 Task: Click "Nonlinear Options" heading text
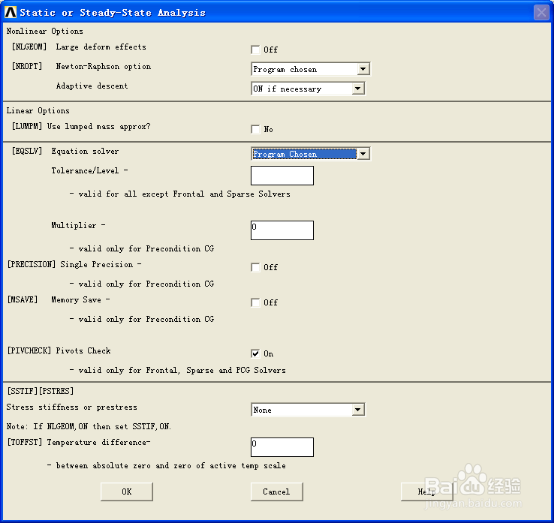[x=45, y=31]
